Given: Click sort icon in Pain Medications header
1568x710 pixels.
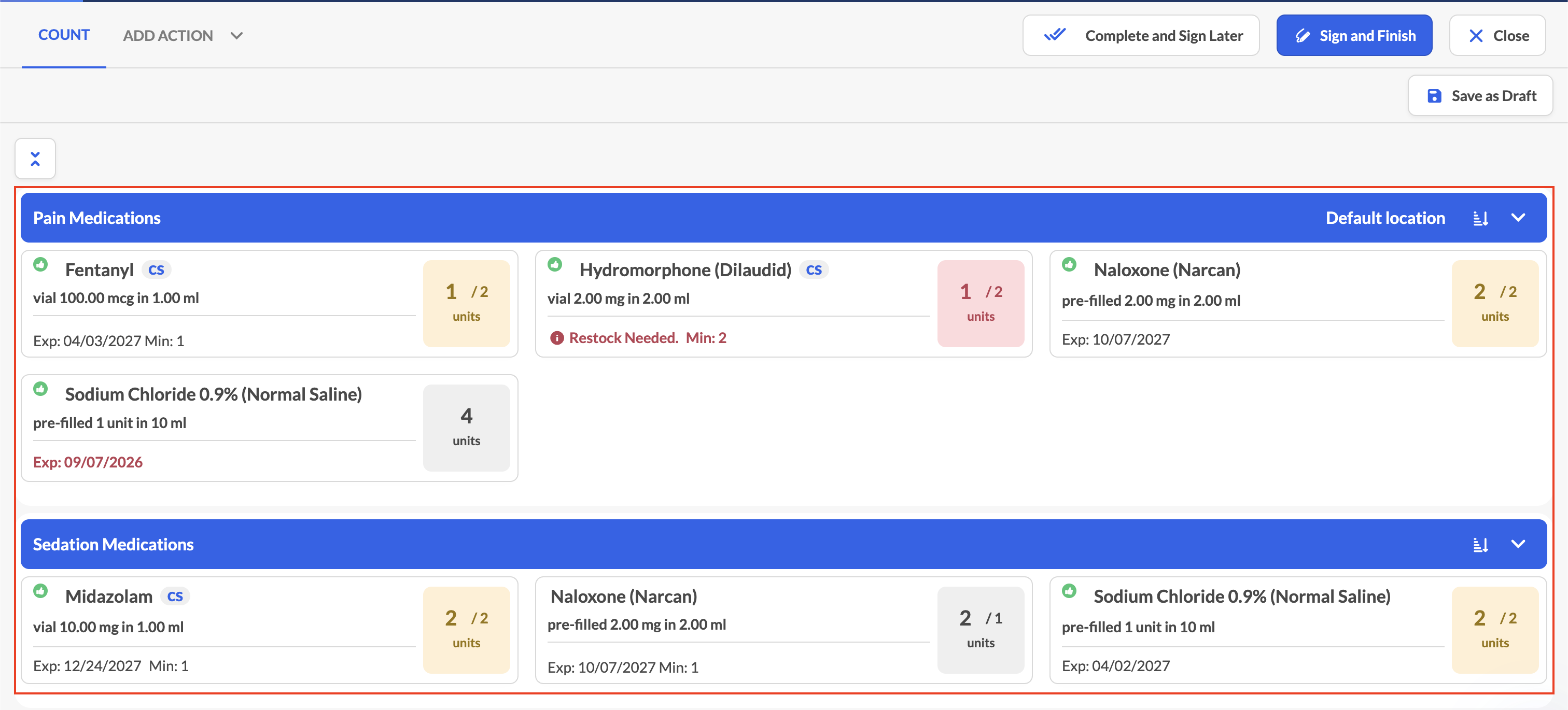Looking at the screenshot, I should pos(1480,218).
